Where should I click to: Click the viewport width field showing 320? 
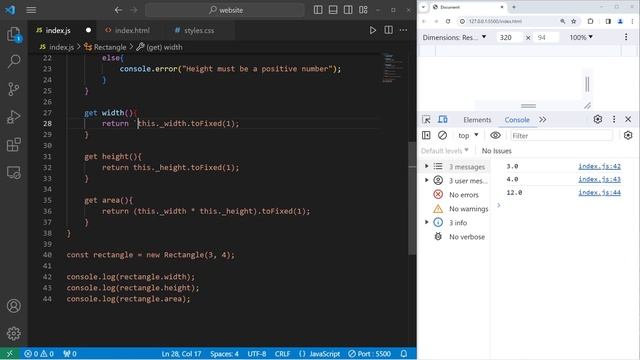point(509,37)
